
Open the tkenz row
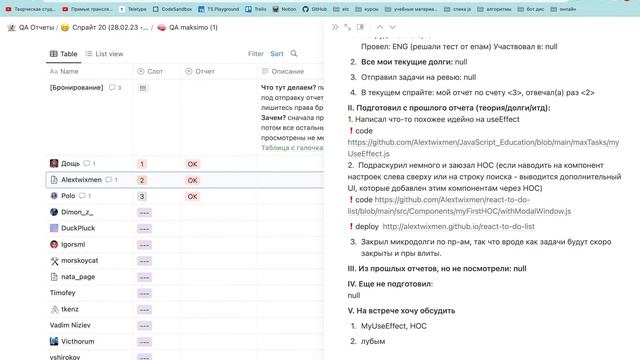(x=70, y=309)
